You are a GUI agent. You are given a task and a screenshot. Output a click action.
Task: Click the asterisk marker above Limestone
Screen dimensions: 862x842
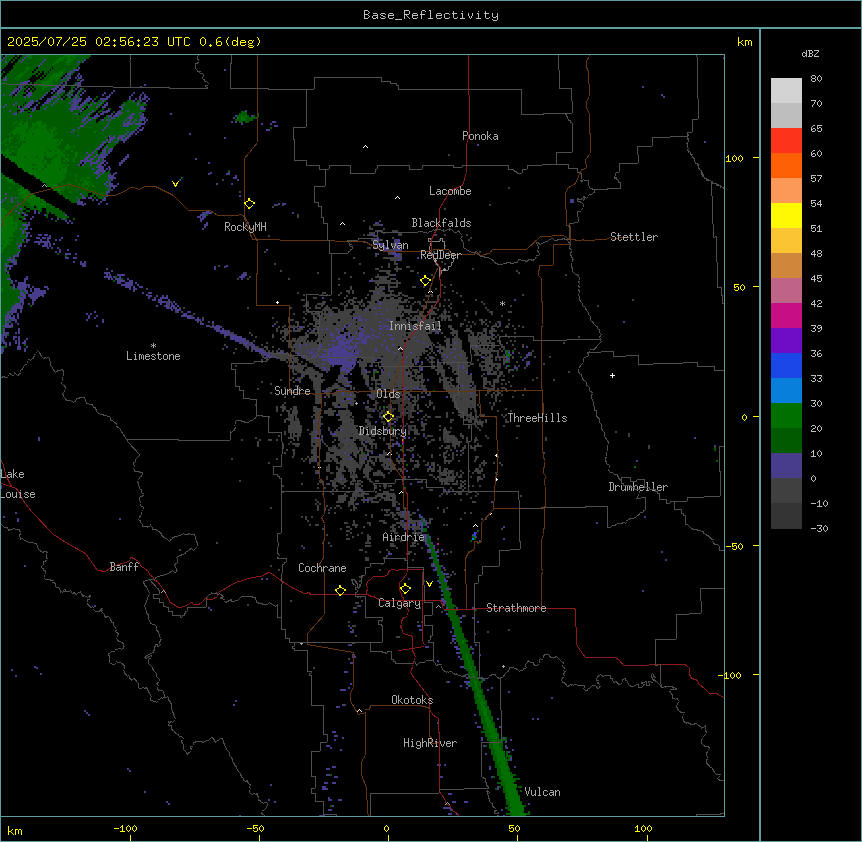click(x=153, y=346)
